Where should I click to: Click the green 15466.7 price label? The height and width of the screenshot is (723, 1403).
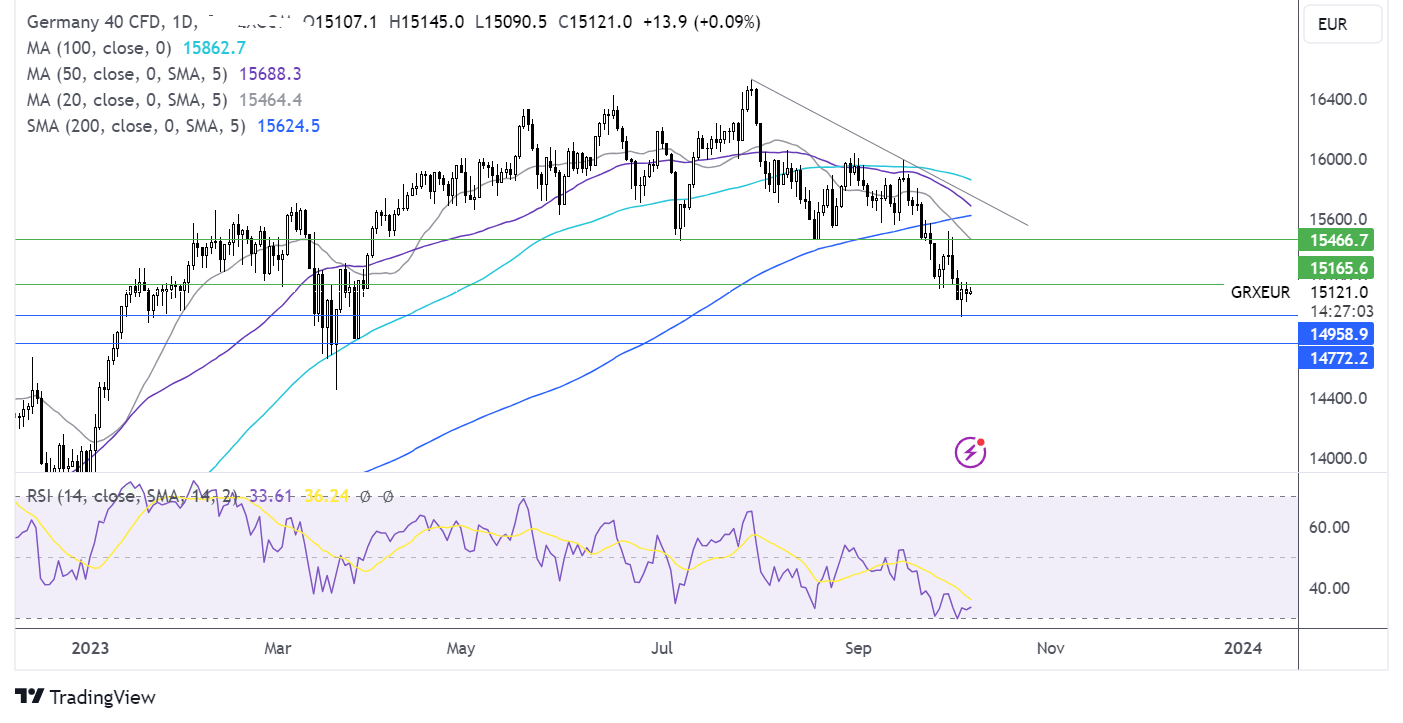[1334, 239]
